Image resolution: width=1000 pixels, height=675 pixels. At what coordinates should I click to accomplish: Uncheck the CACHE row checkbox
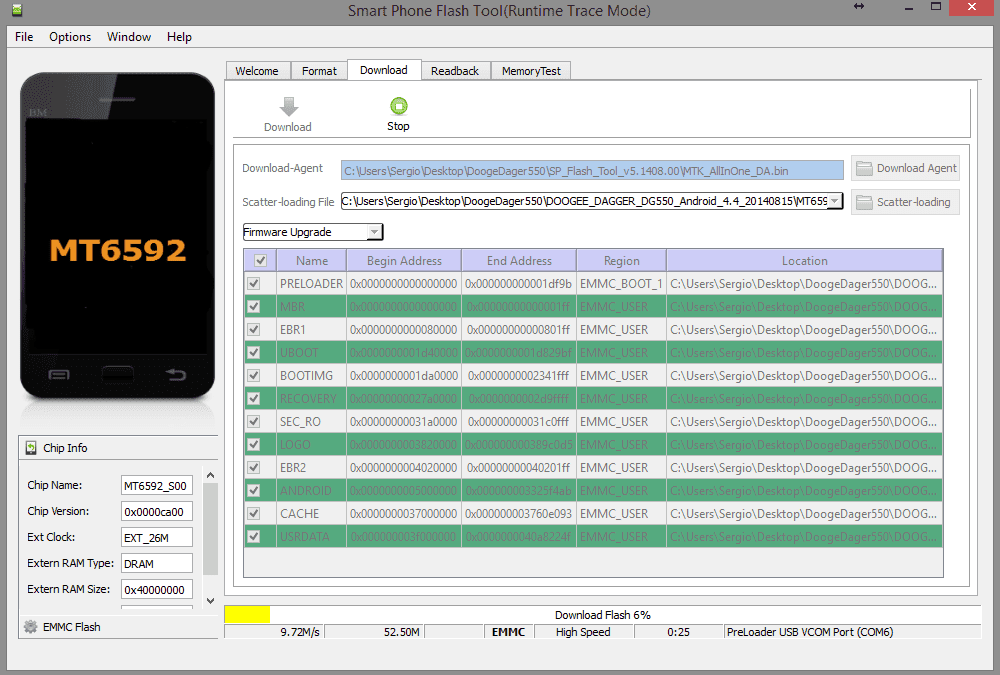tap(254, 513)
